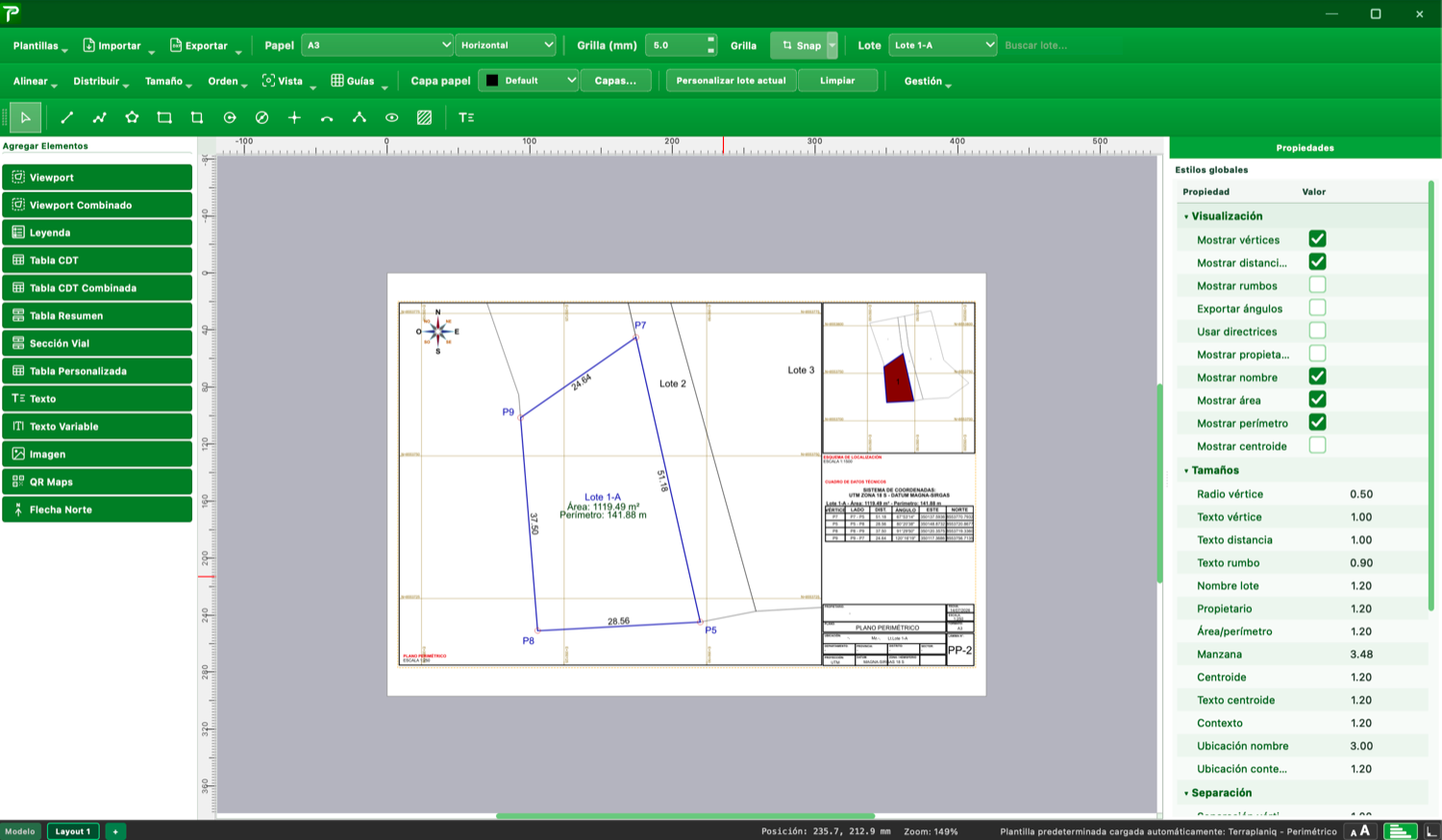Select the circle with diameter tool
The width and height of the screenshot is (1442, 840).
(261, 117)
